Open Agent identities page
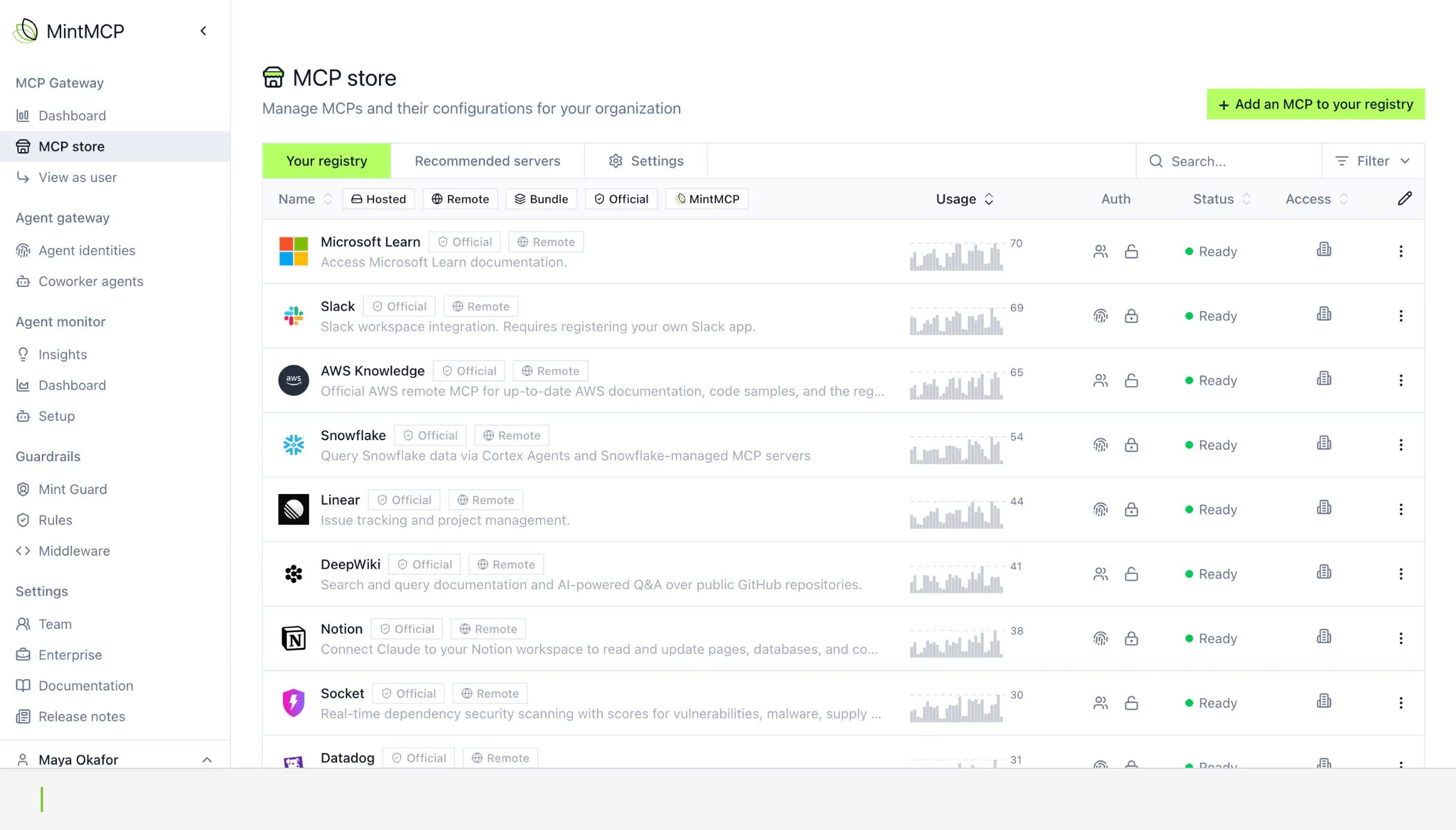The width and height of the screenshot is (1456, 830). tap(115, 250)
